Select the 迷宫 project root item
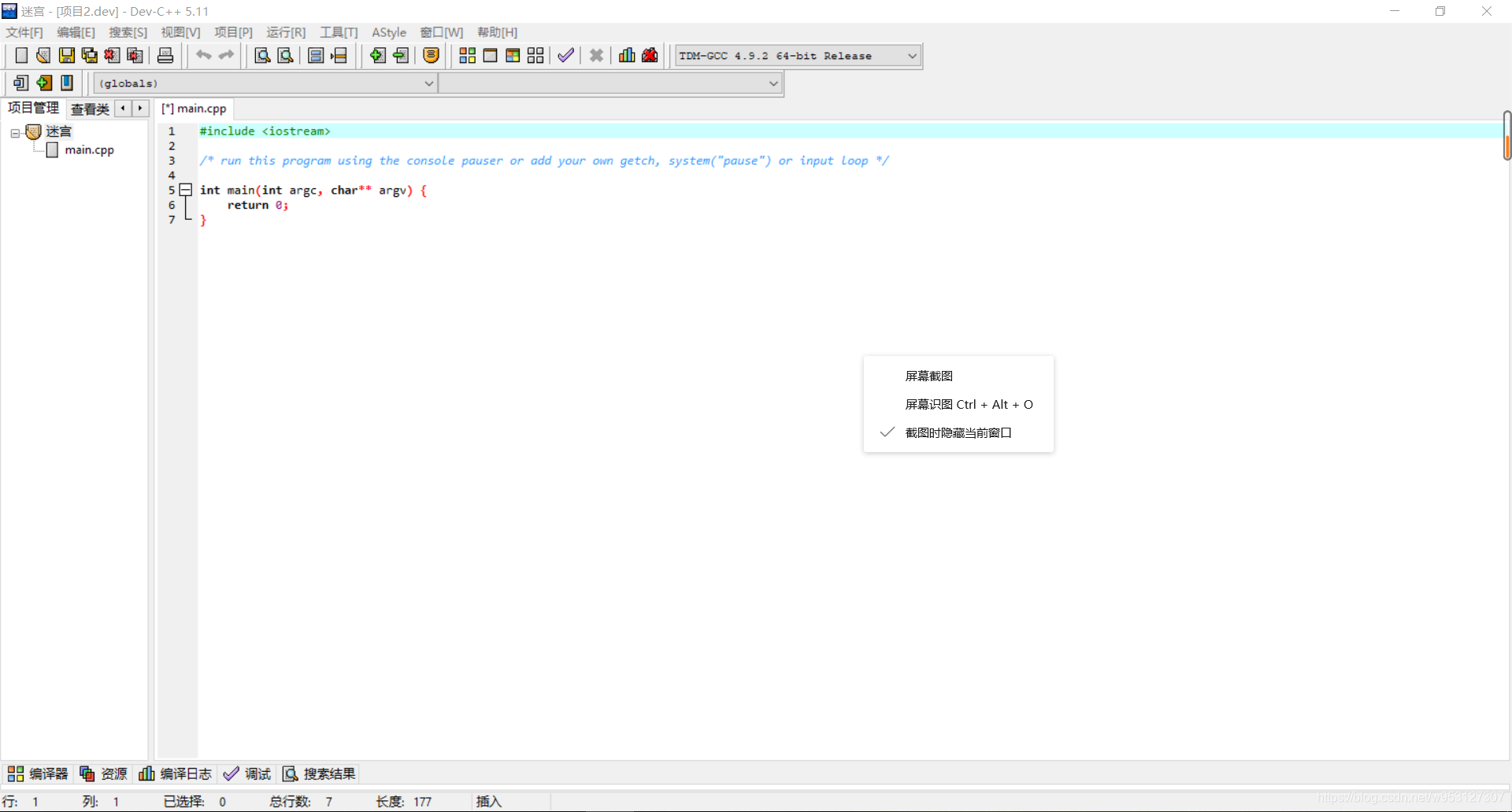The height and width of the screenshot is (812, 1512). (x=58, y=132)
